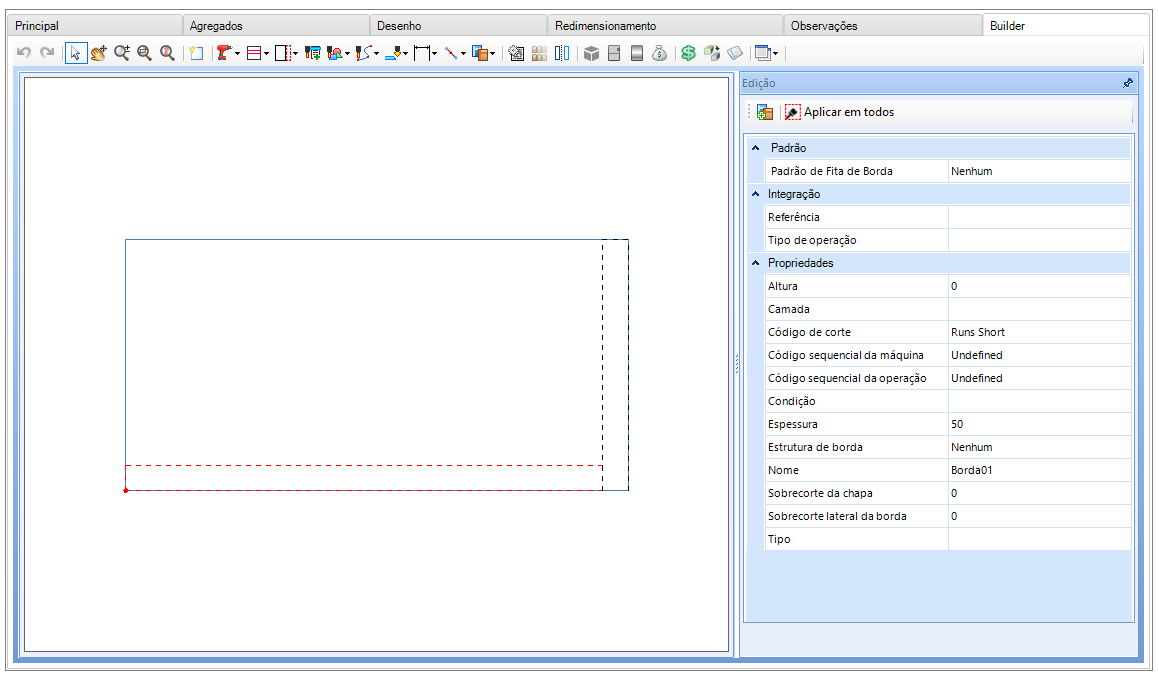The height and width of the screenshot is (675, 1159).
Task: Click the Espessura value field
Action: 1039,424
